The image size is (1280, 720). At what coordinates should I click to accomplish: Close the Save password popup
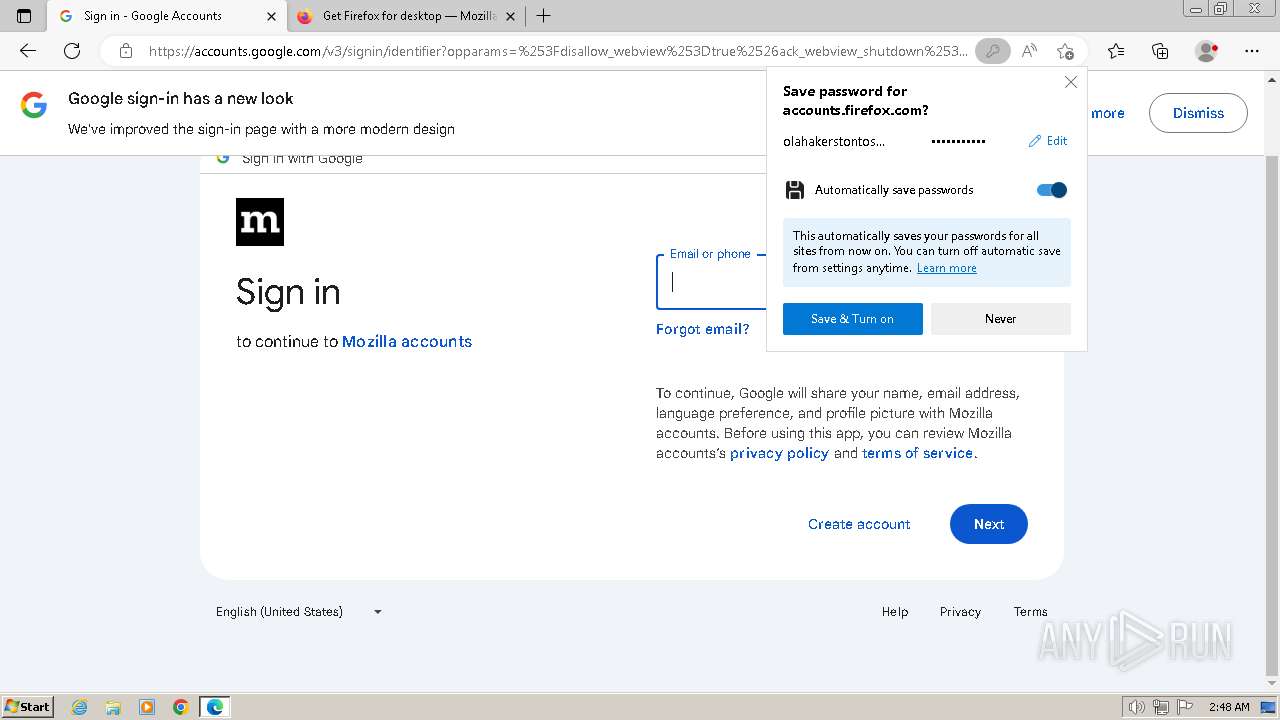click(1071, 82)
